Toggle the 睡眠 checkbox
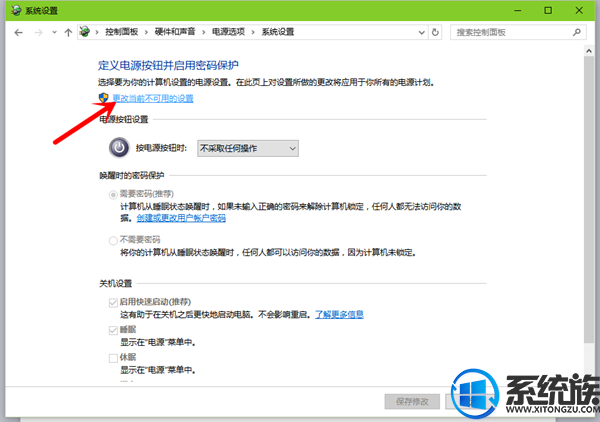 [113, 330]
